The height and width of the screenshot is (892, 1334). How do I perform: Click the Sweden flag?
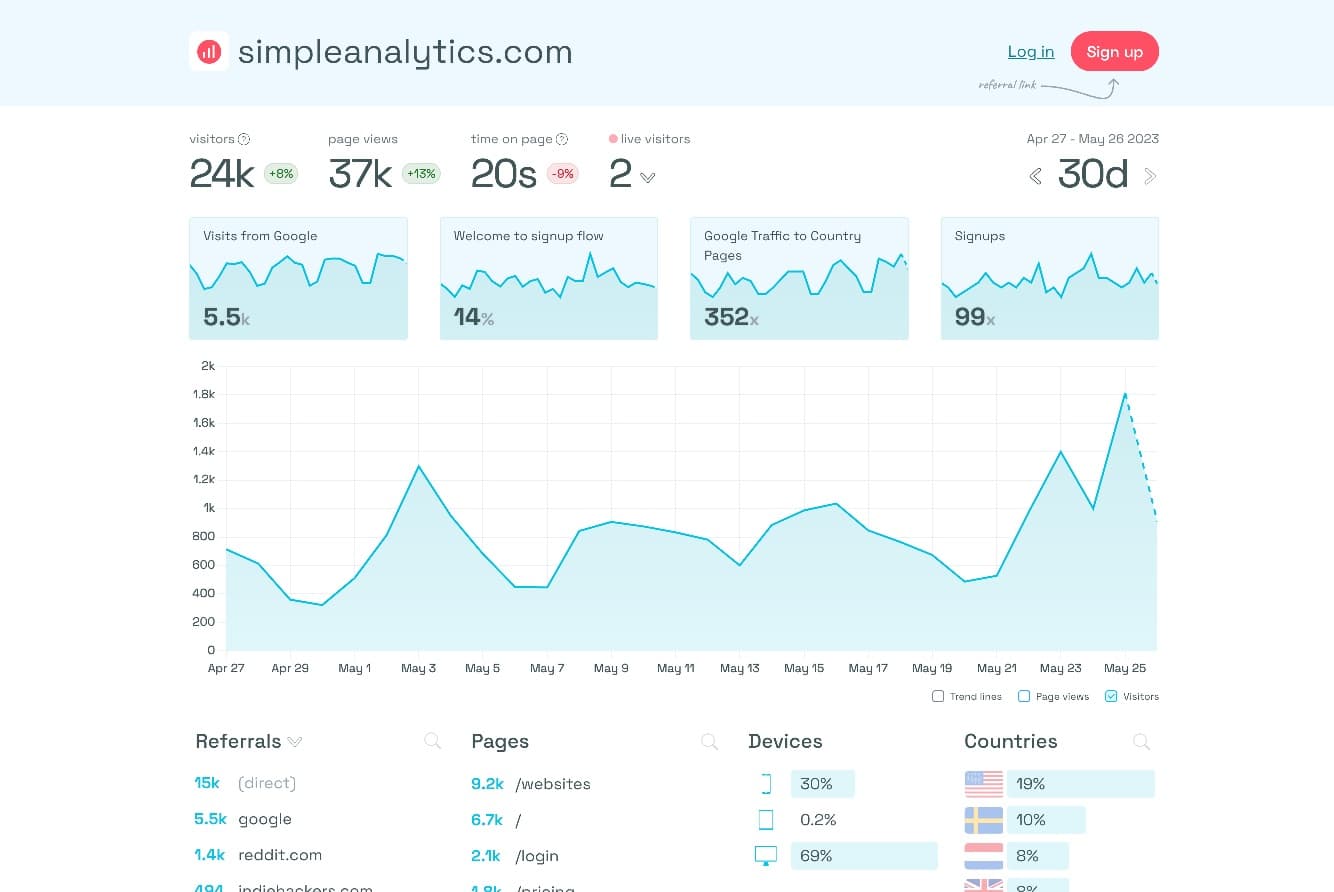coord(983,820)
